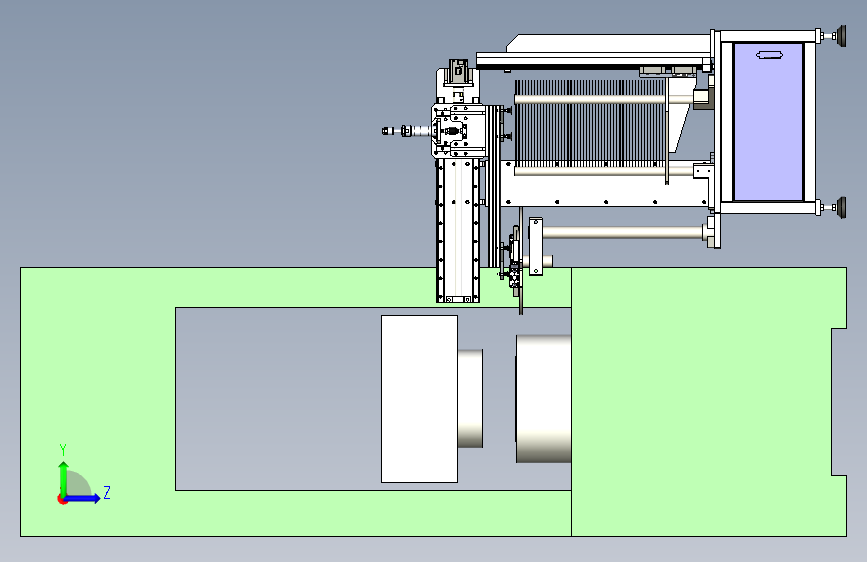Select the handle slot on the lavender panel
Image resolution: width=867 pixels, height=562 pixels.
point(769,55)
